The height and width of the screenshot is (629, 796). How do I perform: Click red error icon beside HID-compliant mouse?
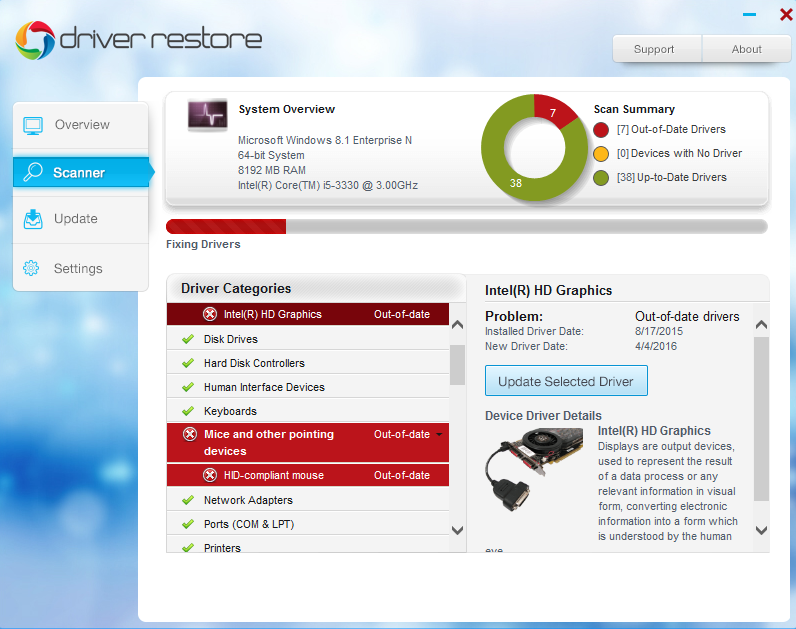pyautogui.click(x=210, y=475)
